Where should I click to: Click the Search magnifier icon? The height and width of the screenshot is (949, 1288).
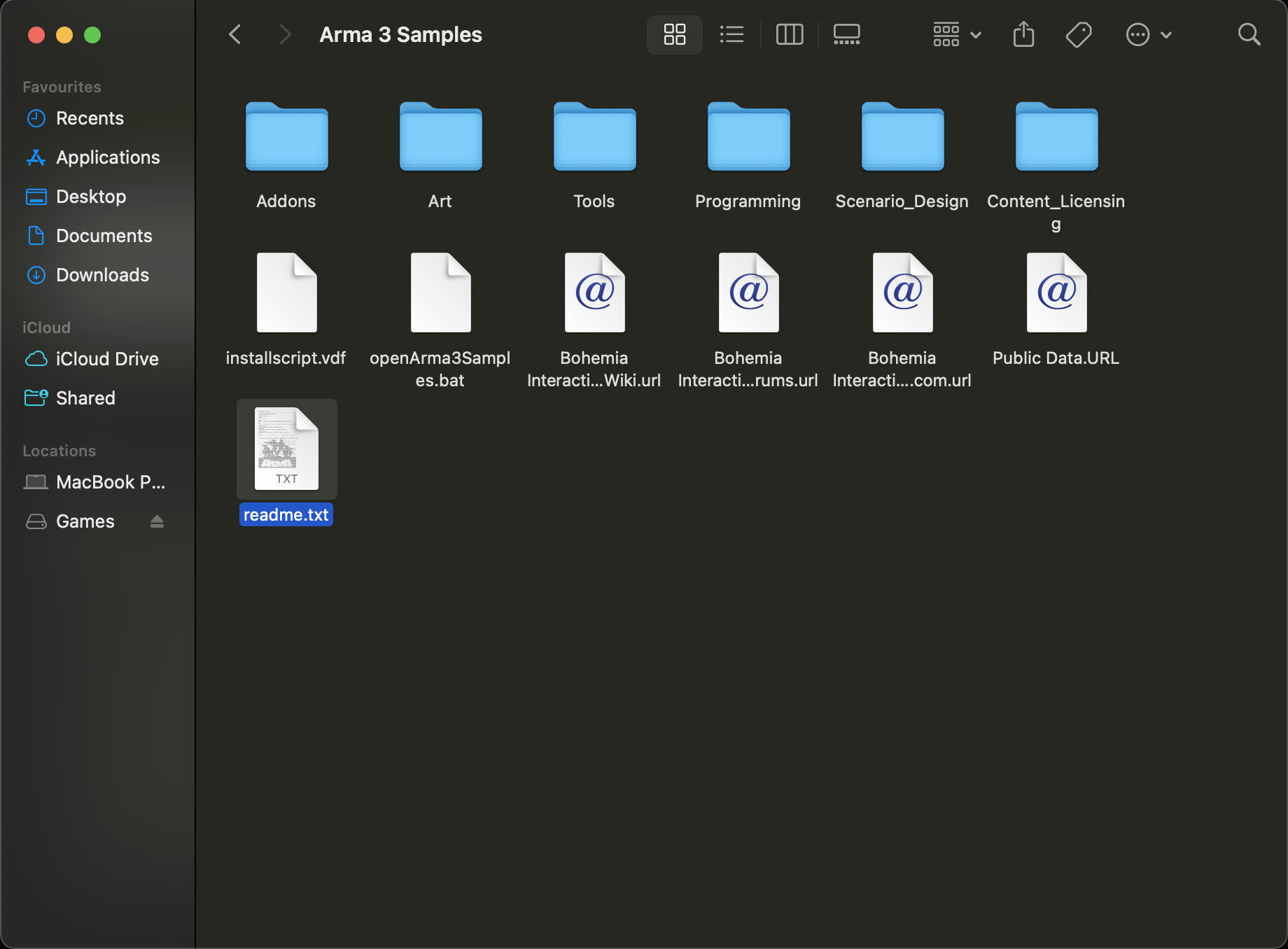(x=1249, y=34)
